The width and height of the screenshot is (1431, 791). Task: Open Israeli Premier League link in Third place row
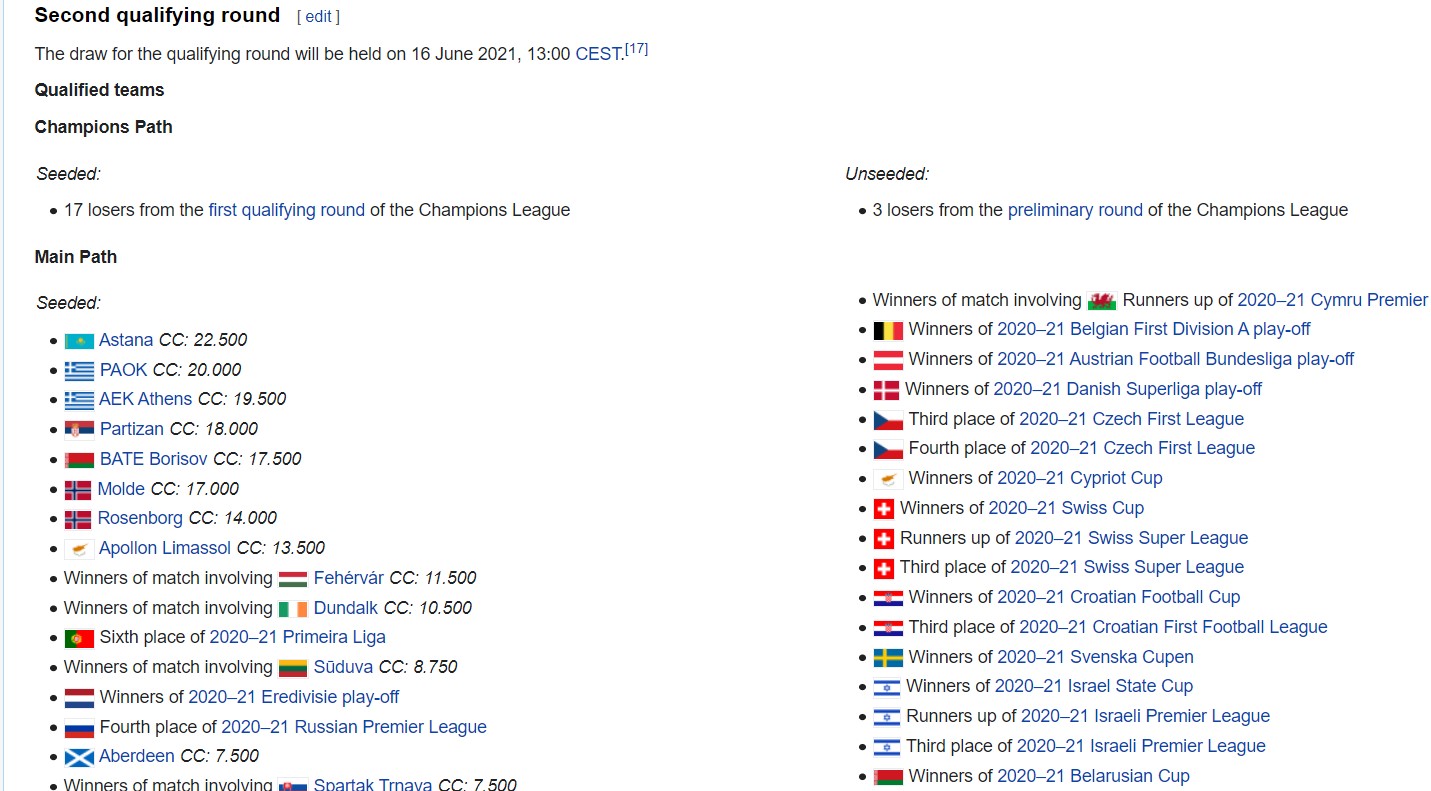(x=1141, y=746)
